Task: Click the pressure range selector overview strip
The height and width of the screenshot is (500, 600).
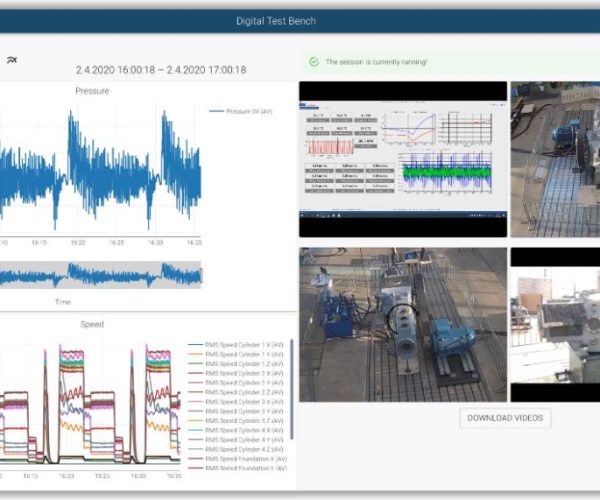Action: (101, 275)
